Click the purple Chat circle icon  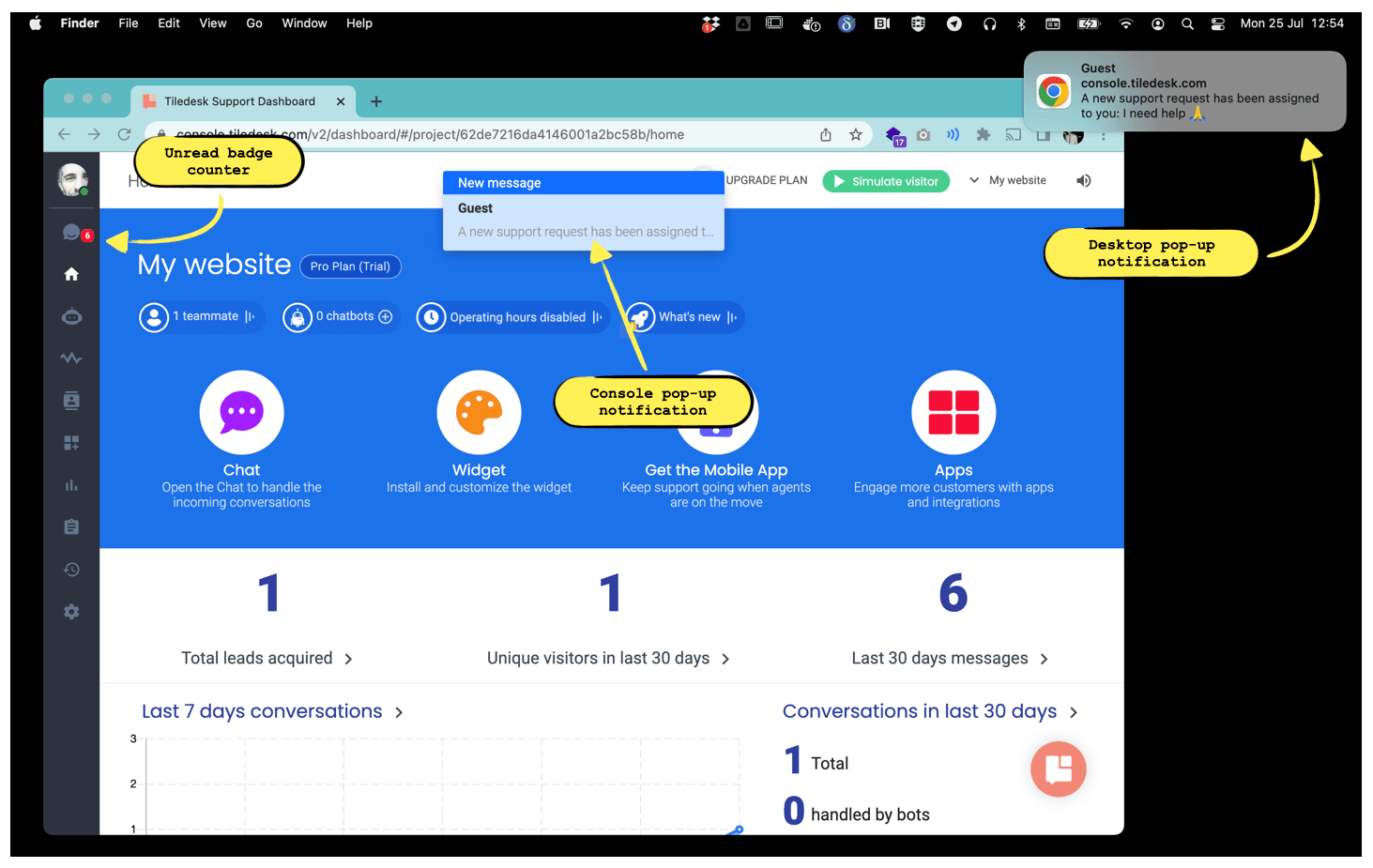point(241,412)
